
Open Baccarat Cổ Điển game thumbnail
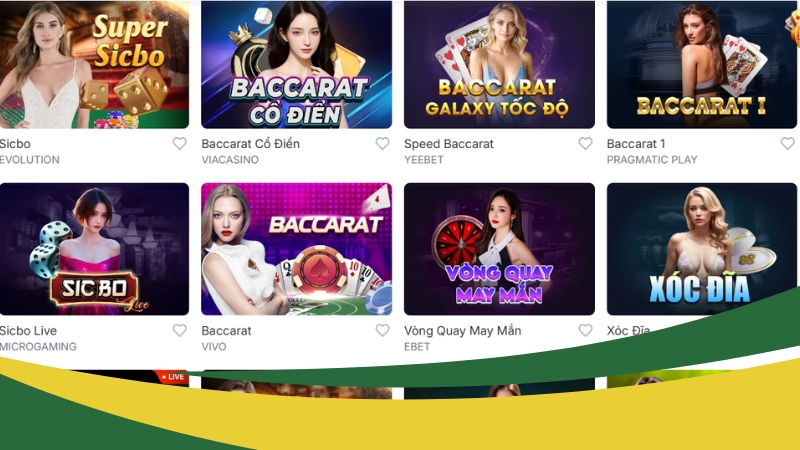296,64
